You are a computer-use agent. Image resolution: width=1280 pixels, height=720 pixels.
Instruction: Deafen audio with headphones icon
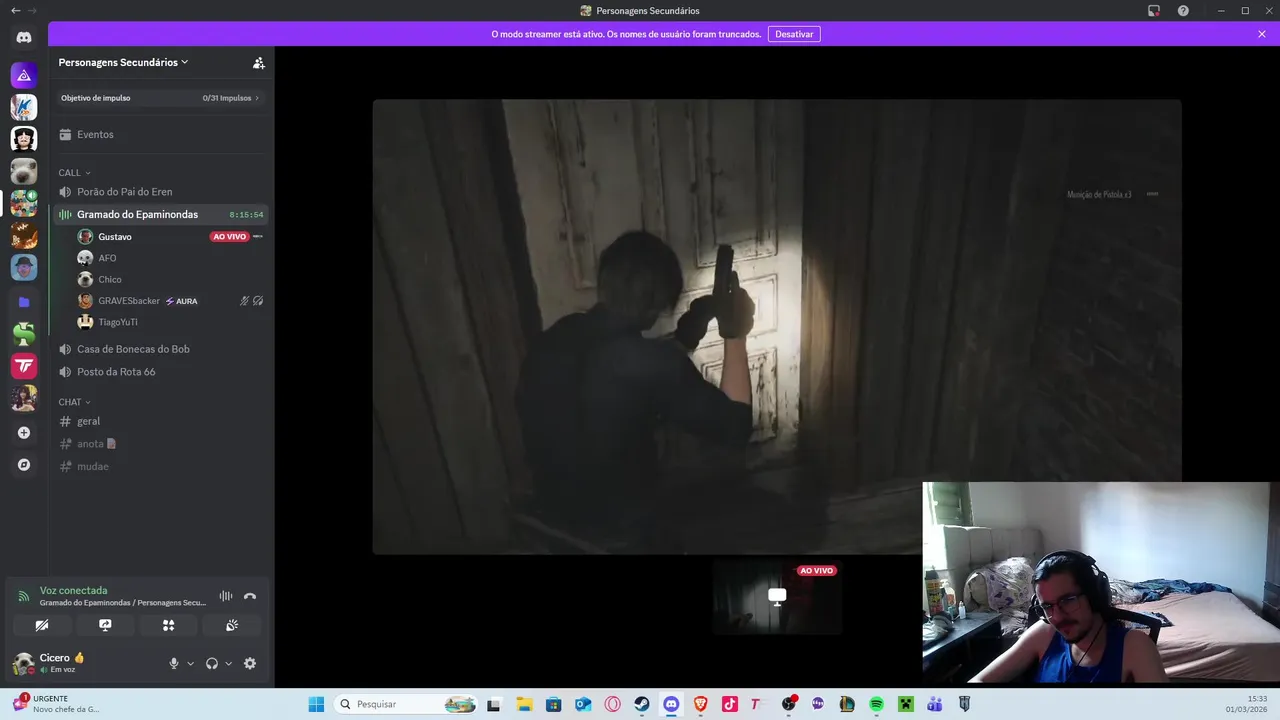pyautogui.click(x=212, y=663)
